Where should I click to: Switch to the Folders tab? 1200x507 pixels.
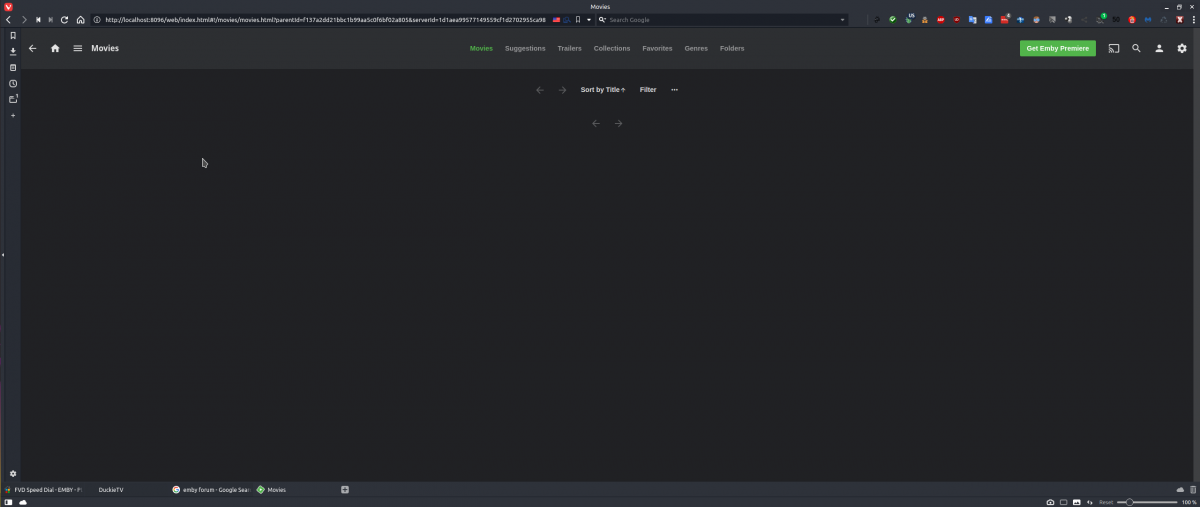732,48
